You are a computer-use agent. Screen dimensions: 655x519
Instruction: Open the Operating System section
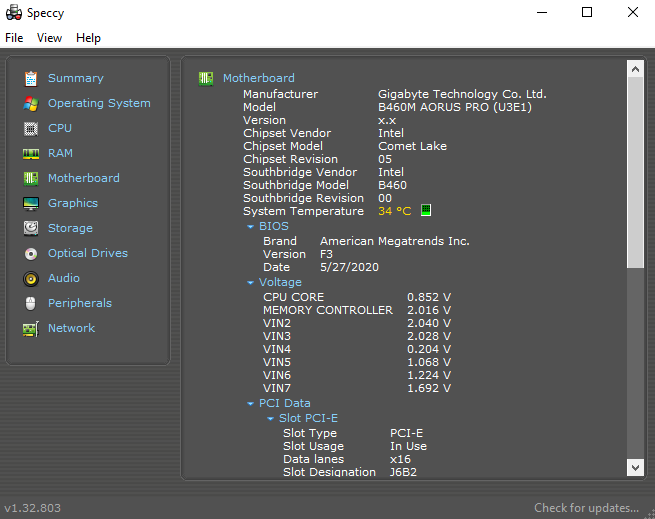coord(99,103)
